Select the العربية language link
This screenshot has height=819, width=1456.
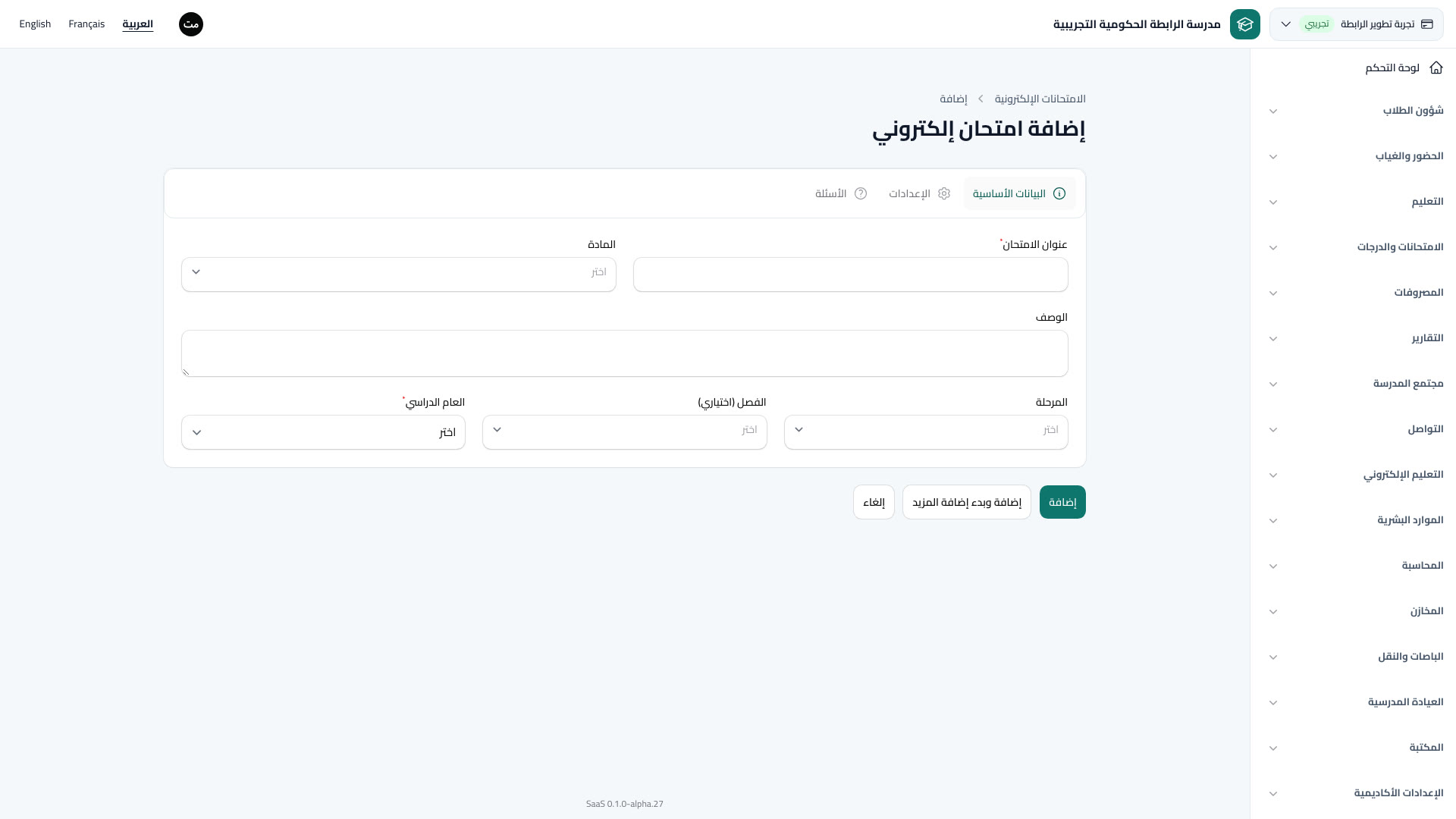138,24
